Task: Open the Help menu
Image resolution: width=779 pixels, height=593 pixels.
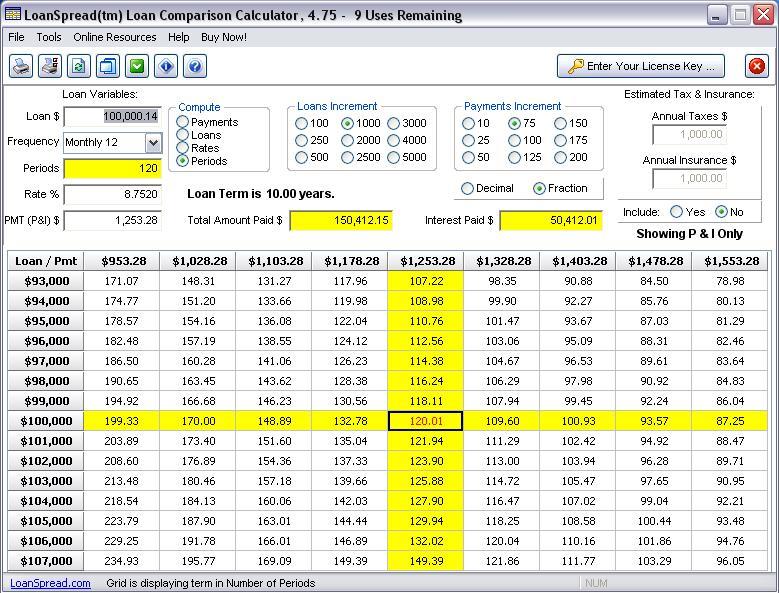Action: pyautogui.click(x=178, y=37)
